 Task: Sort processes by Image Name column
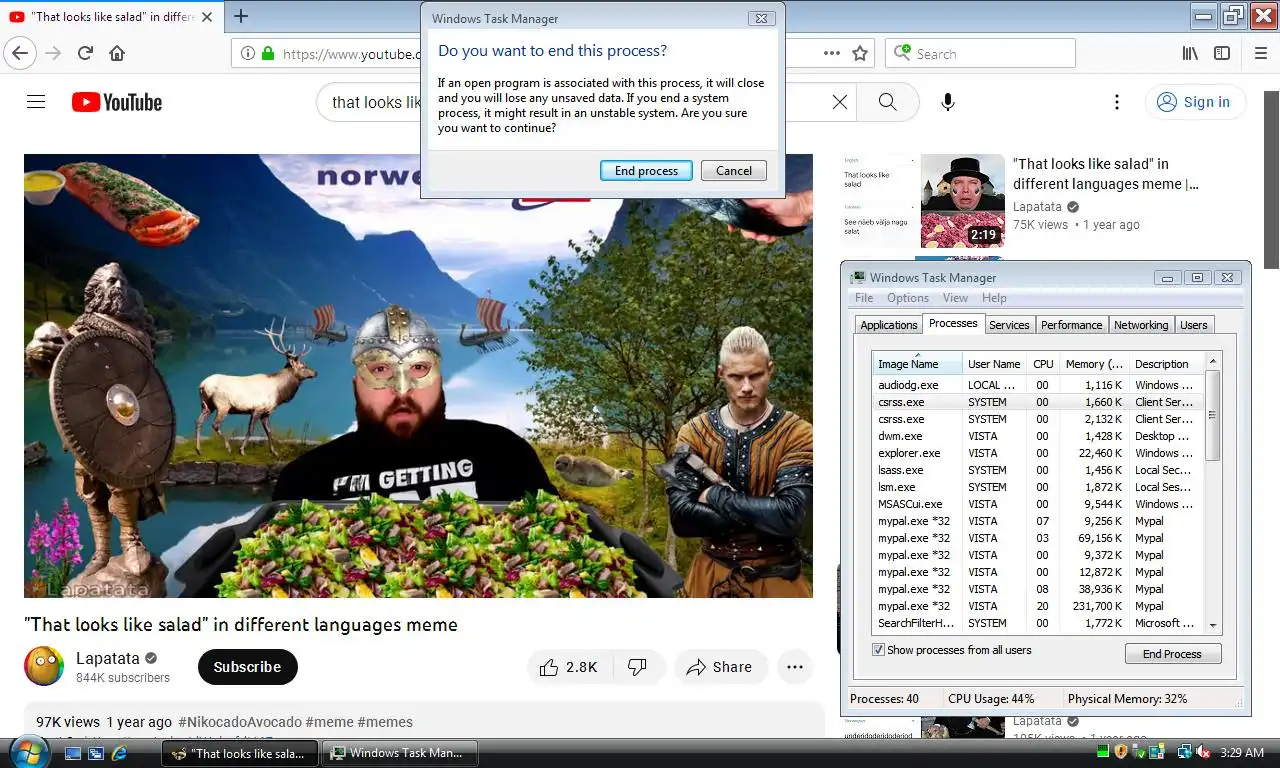(x=917, y=364)
